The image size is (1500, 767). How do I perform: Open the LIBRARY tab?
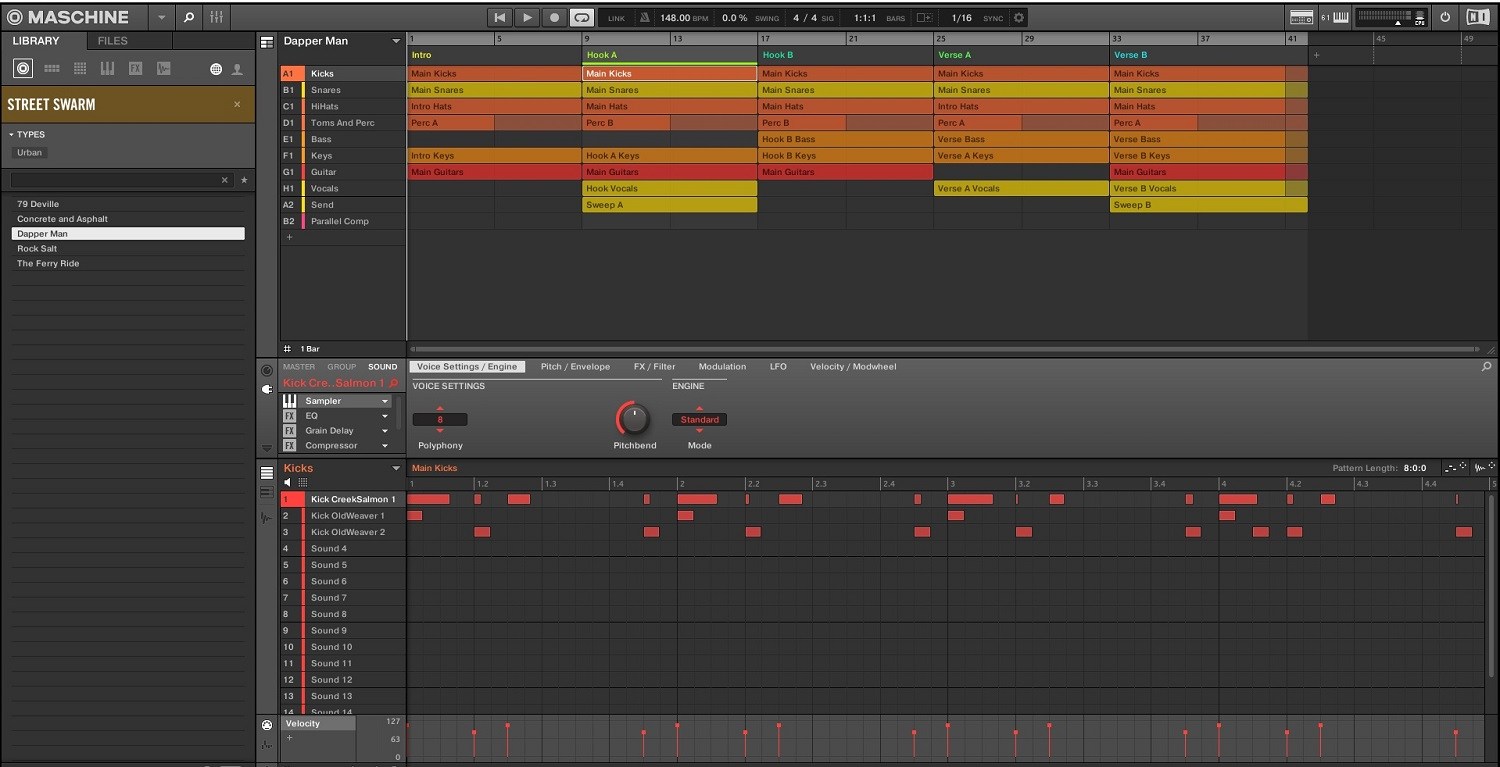coord(36,41)
